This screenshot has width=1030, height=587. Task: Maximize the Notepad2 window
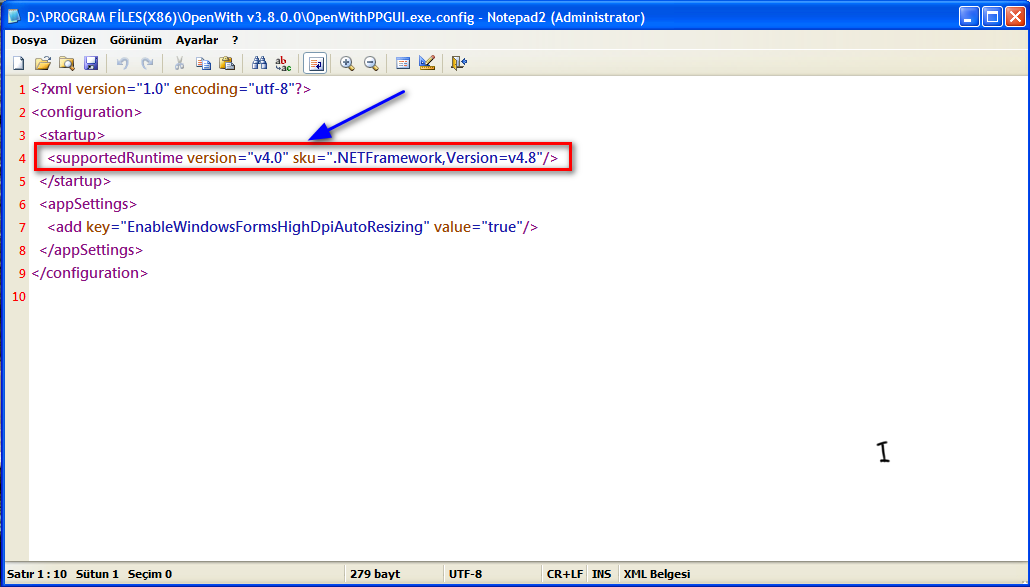[992, 16]
